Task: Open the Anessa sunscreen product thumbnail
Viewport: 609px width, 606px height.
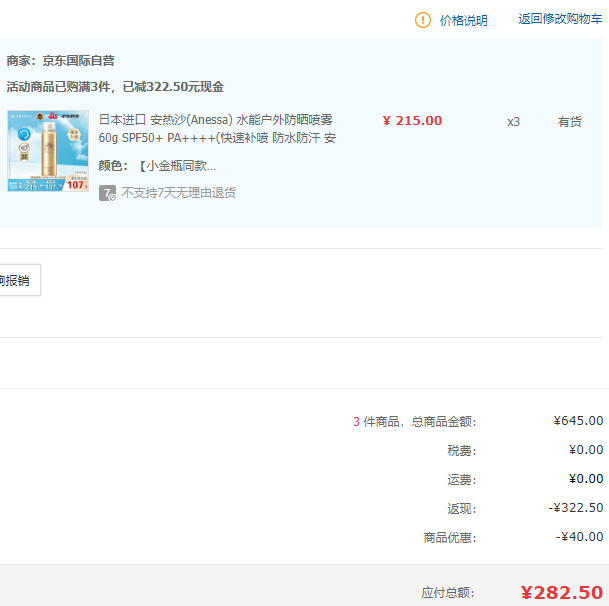Action: click(x=48, y=151)
